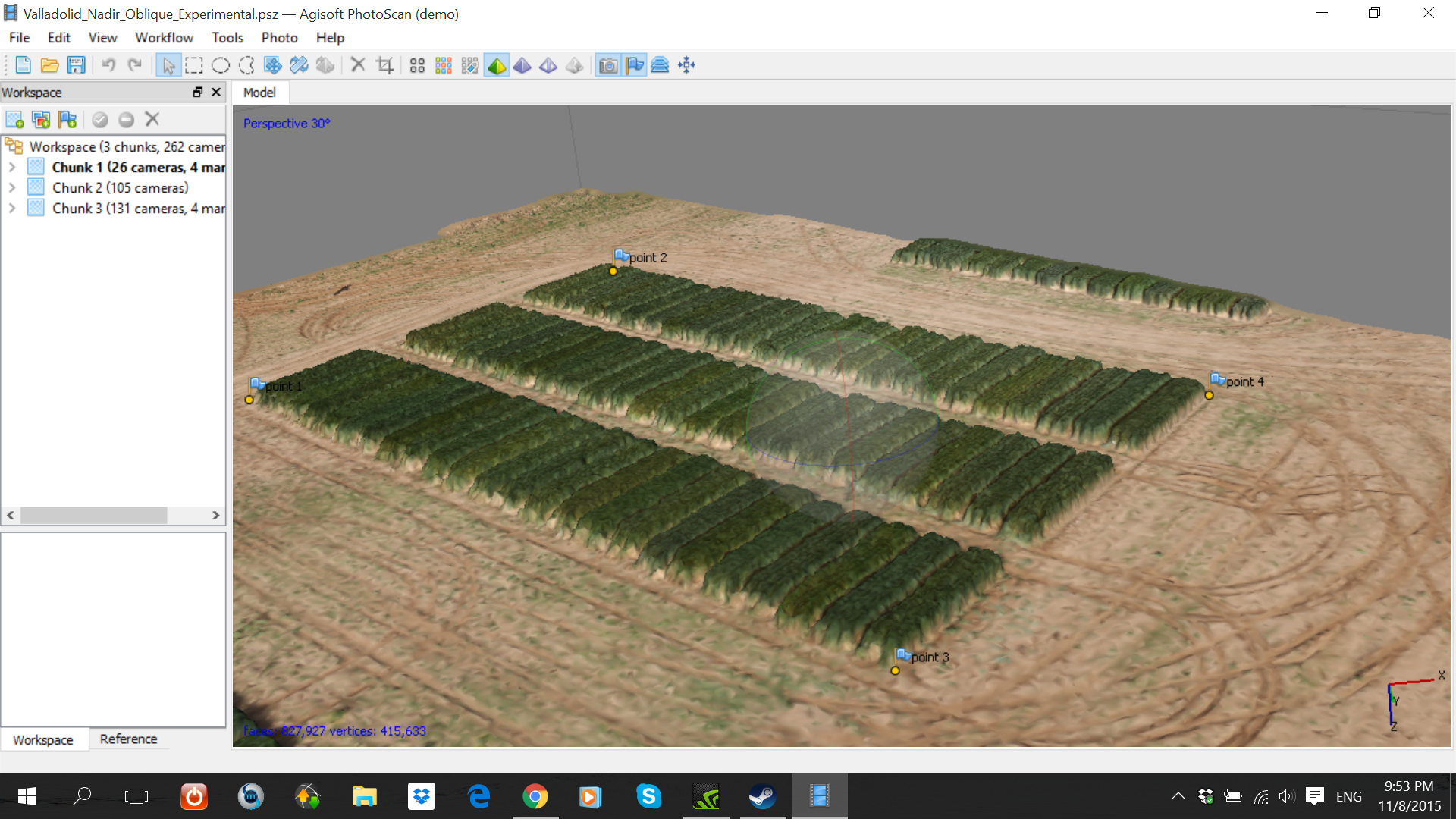Click the Add Chunk icon
This screenshot has height=819, width=1456.
[x=14, y=119]
